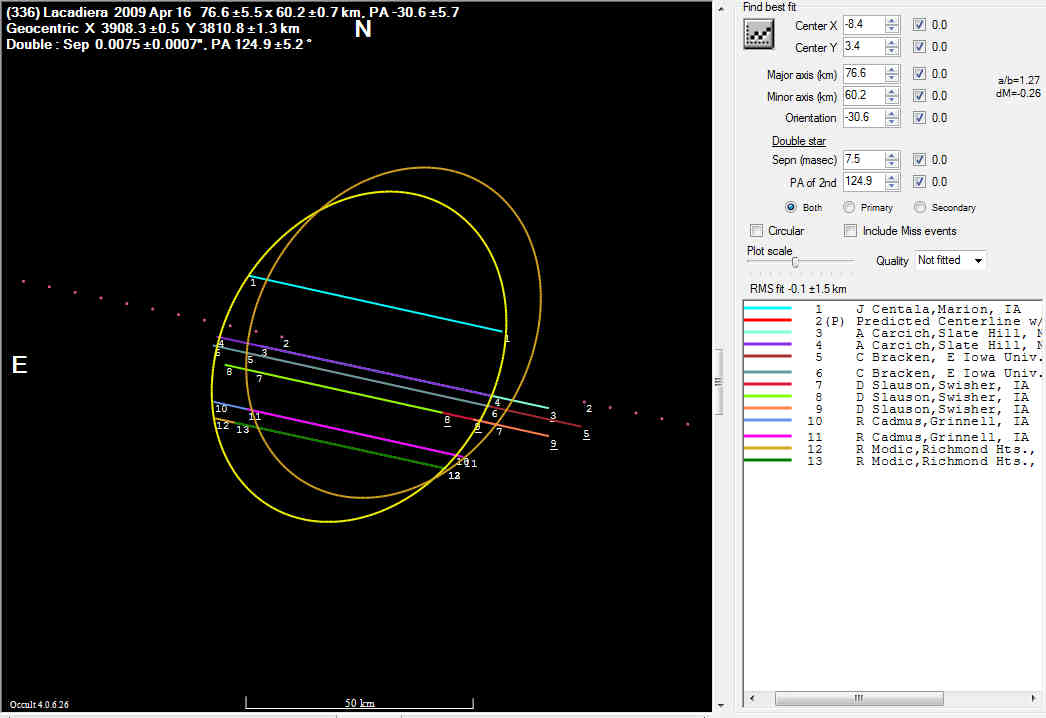Enable the Circular checkbox

pos(756,231)
